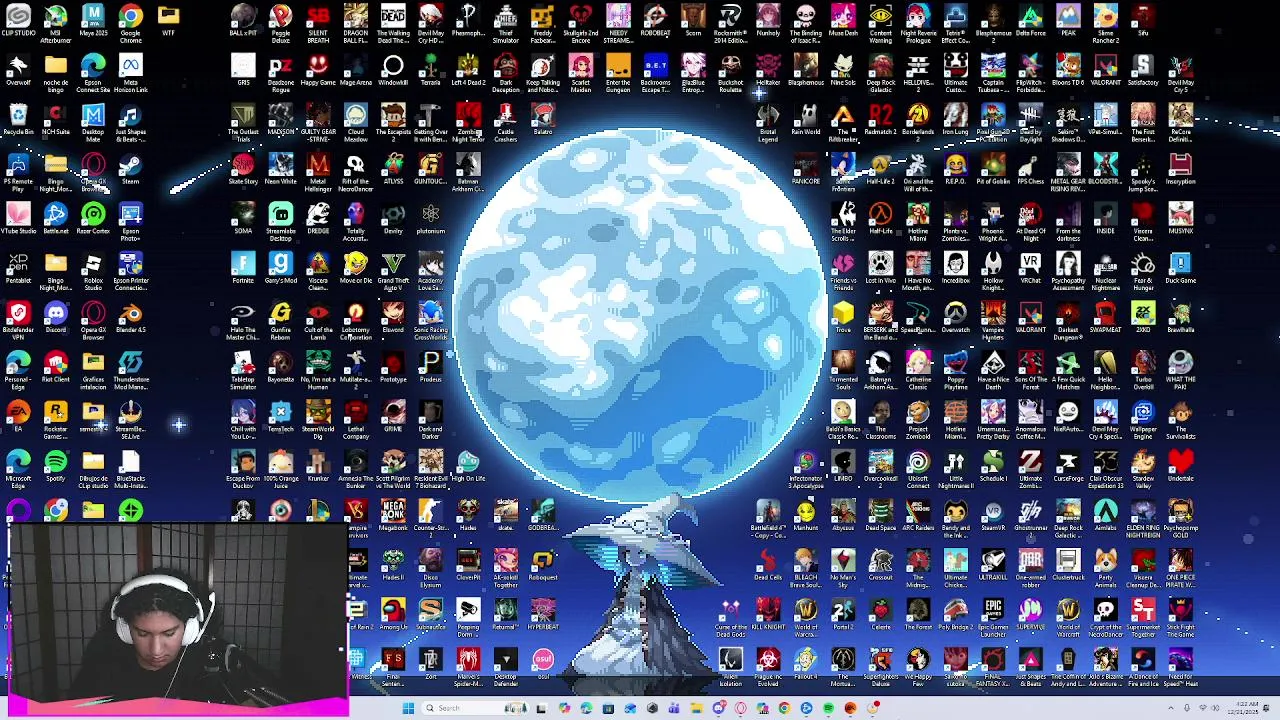Select the Castle Crashers icon
The width and height of the screenshot is (1280, 720).
[506, 123]
